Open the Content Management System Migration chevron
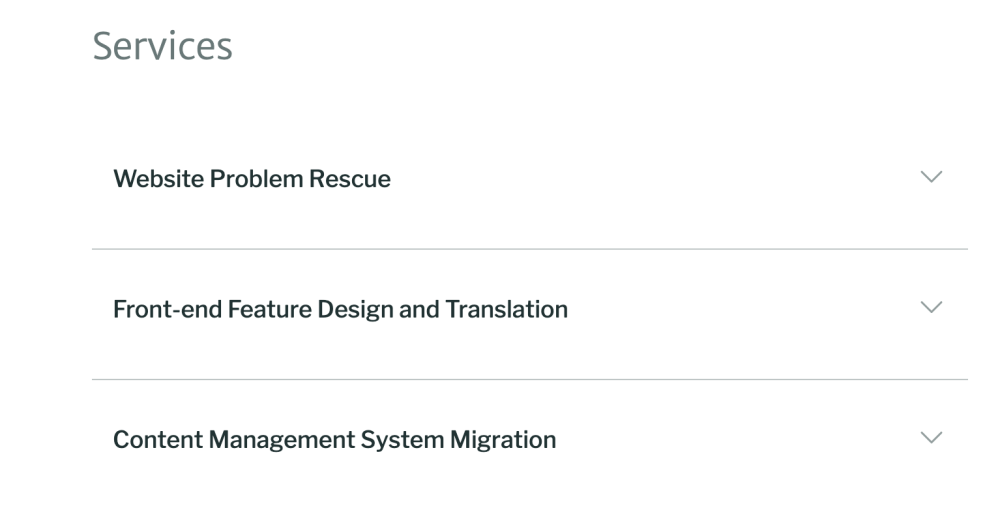Image resolution: width=1000 pixels, height=506 pixels. [931, 437]
